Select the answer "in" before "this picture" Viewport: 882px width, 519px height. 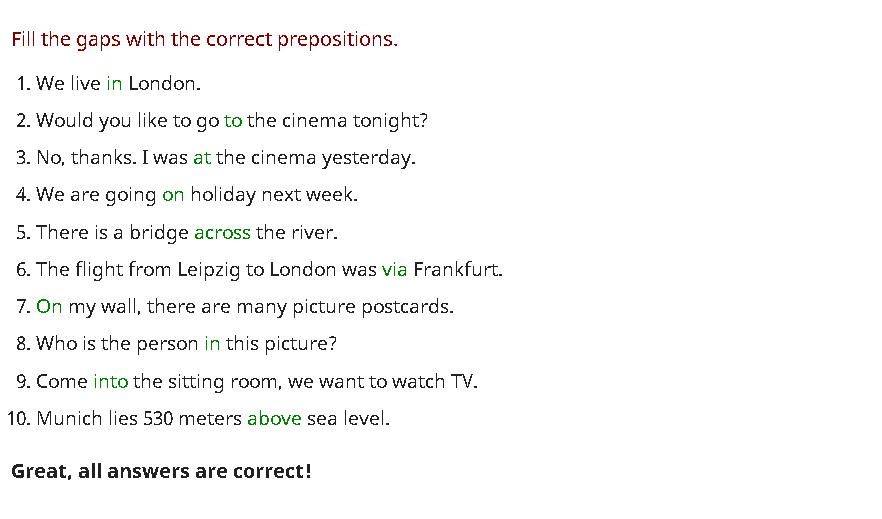pyautogui.click(x=212, y=344)
